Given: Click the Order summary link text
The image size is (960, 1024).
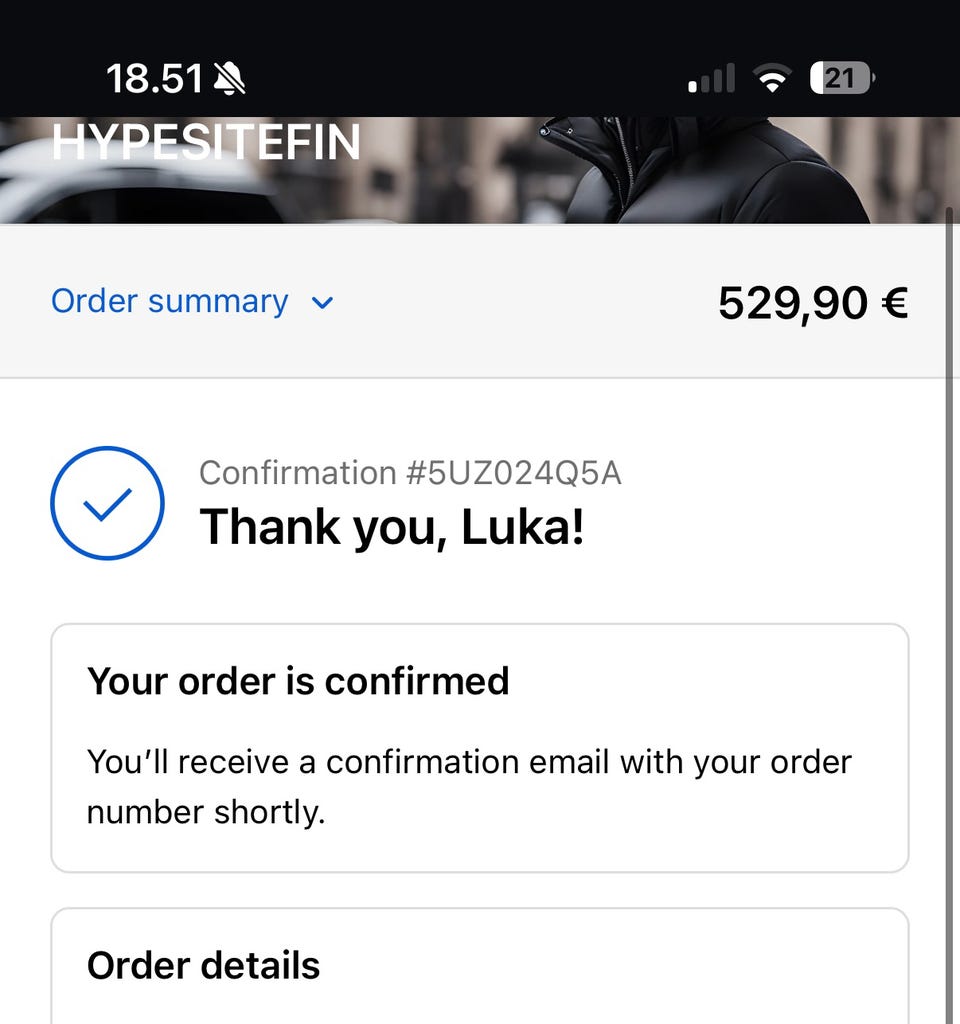Looking at the screenshot, I should (x=169, y=301).
